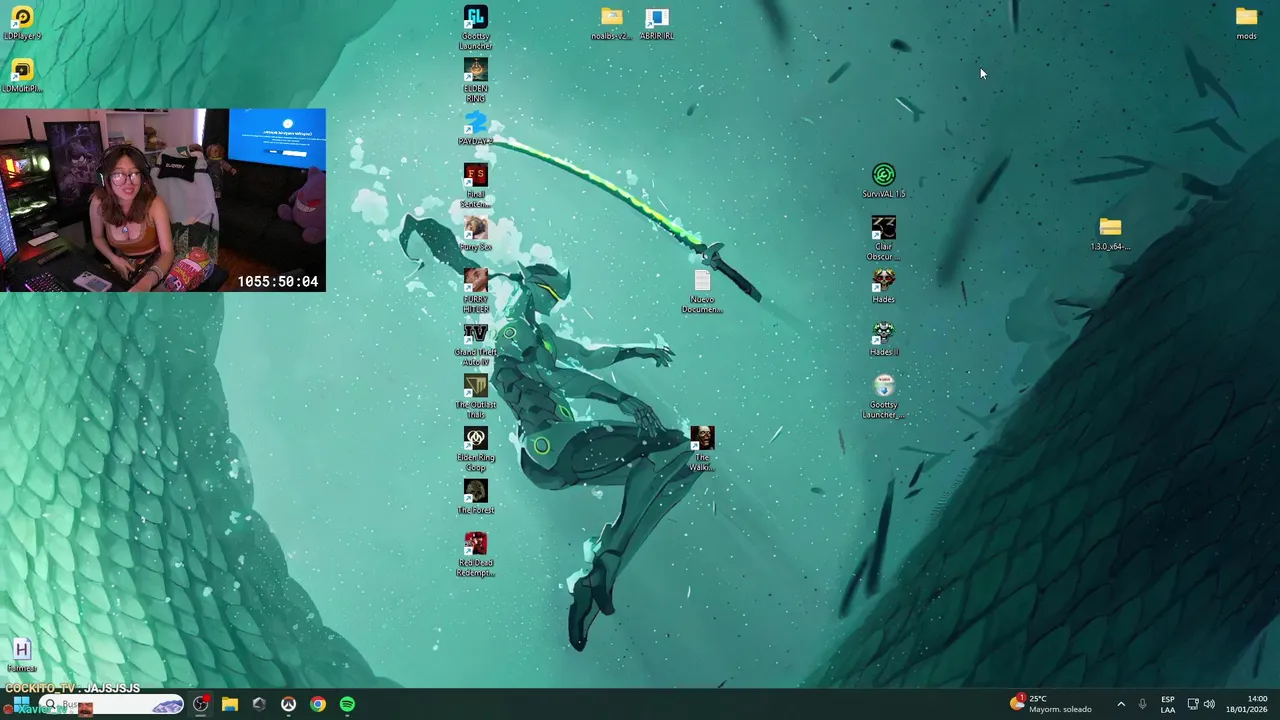Click the microphone tray icon
The image size is (1280, 720).
(x=1142, y=704)
